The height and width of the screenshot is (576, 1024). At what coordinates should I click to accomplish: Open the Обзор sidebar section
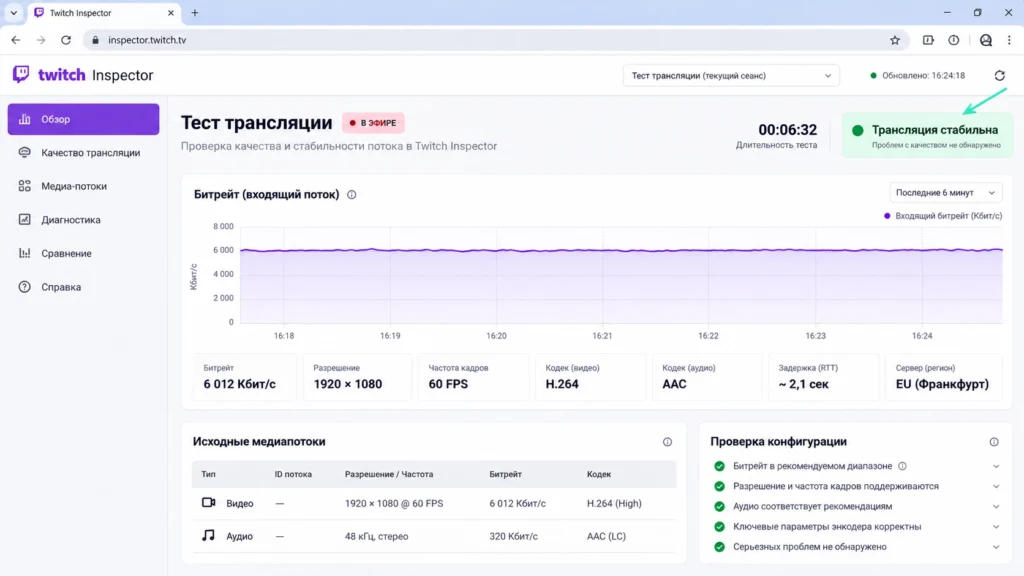tap(84, 119)
